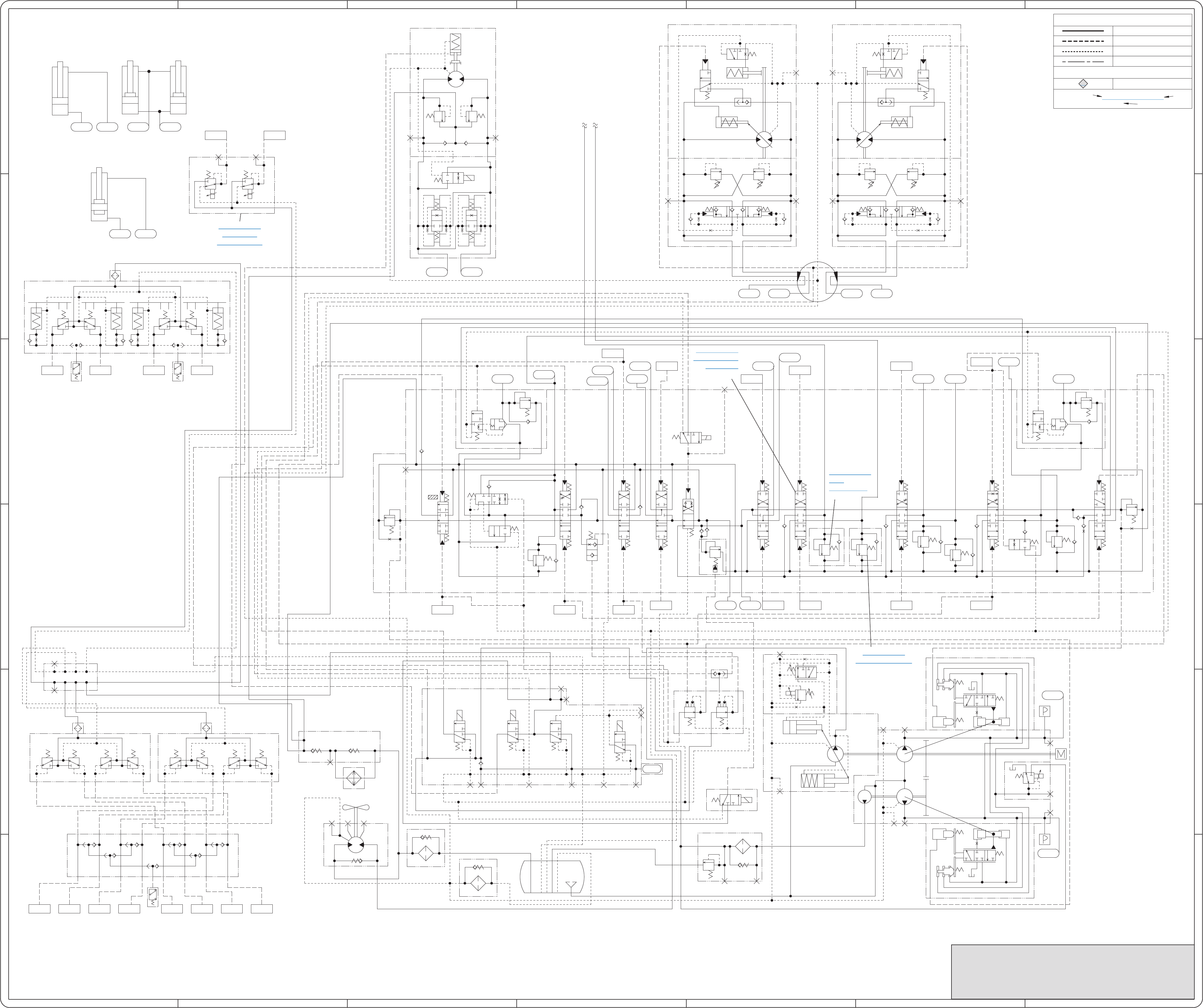Click the electric motor M symbol
Viewport: 1203px width, 1008px height.
click(1060, 754)
